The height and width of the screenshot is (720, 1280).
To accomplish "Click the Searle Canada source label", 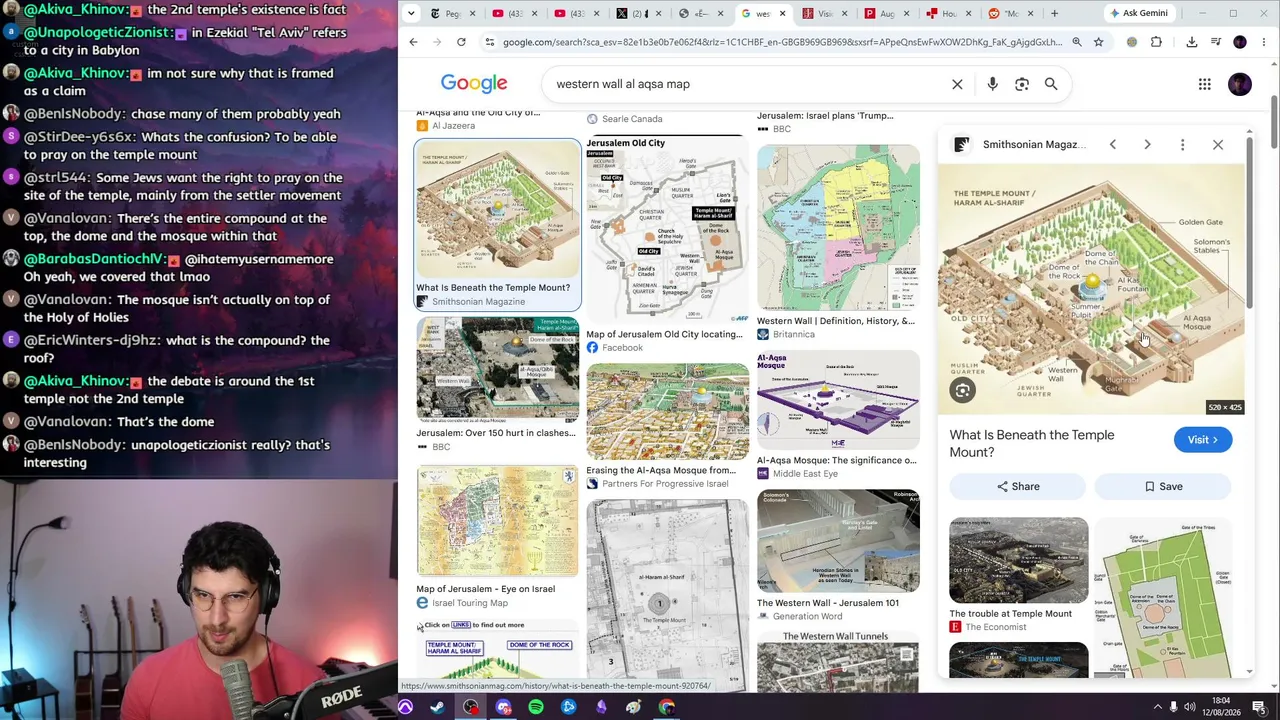I will click(x=632, y=119).
